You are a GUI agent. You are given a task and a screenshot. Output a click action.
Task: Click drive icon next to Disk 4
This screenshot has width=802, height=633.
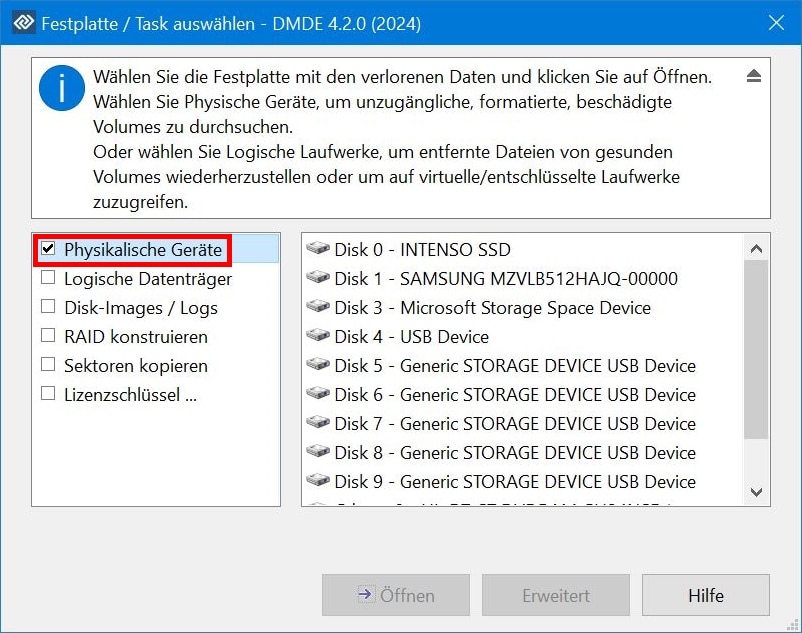click(x=318, y=335)
